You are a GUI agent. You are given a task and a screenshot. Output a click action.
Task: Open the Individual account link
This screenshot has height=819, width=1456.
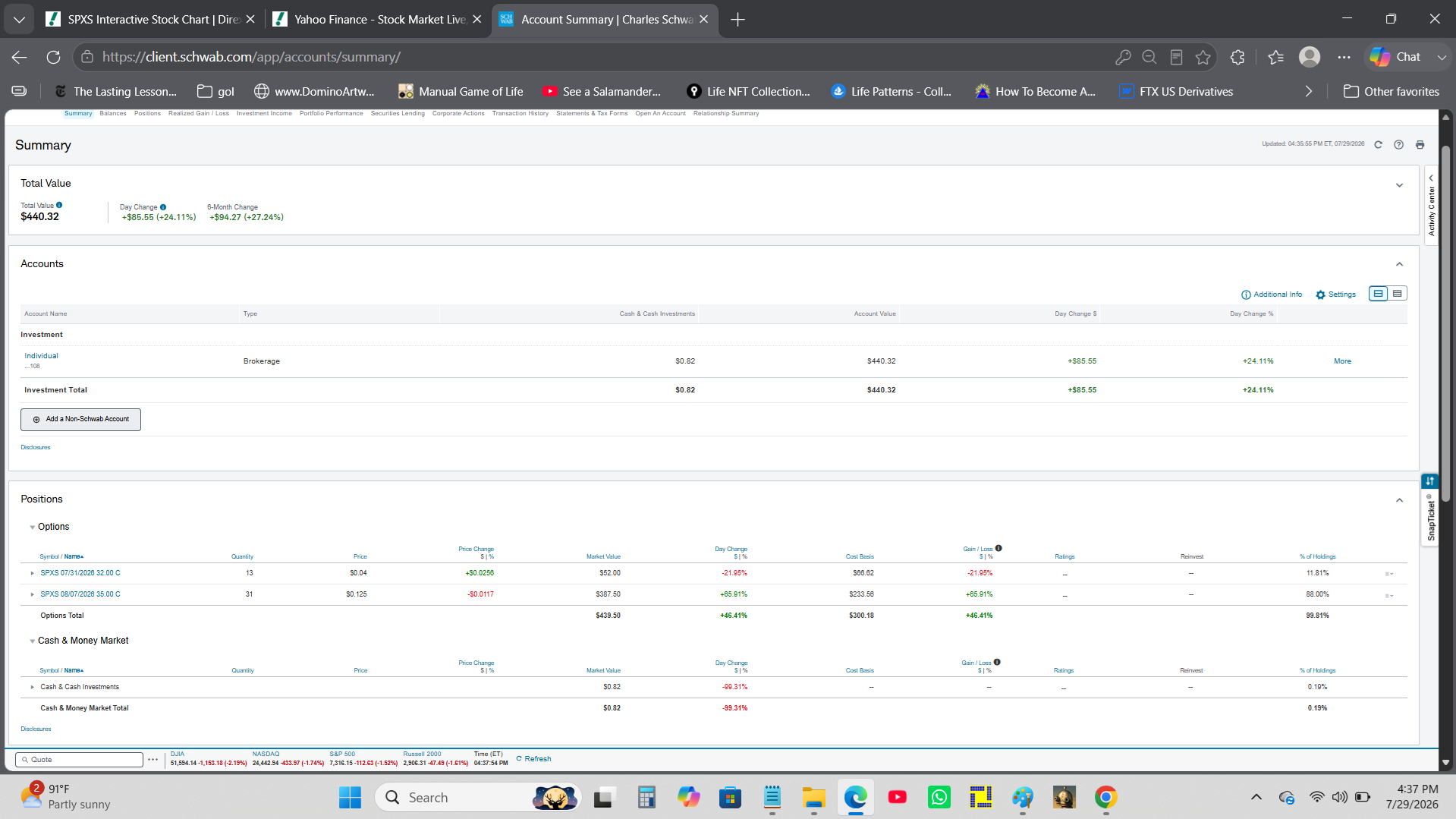point(41,356)
